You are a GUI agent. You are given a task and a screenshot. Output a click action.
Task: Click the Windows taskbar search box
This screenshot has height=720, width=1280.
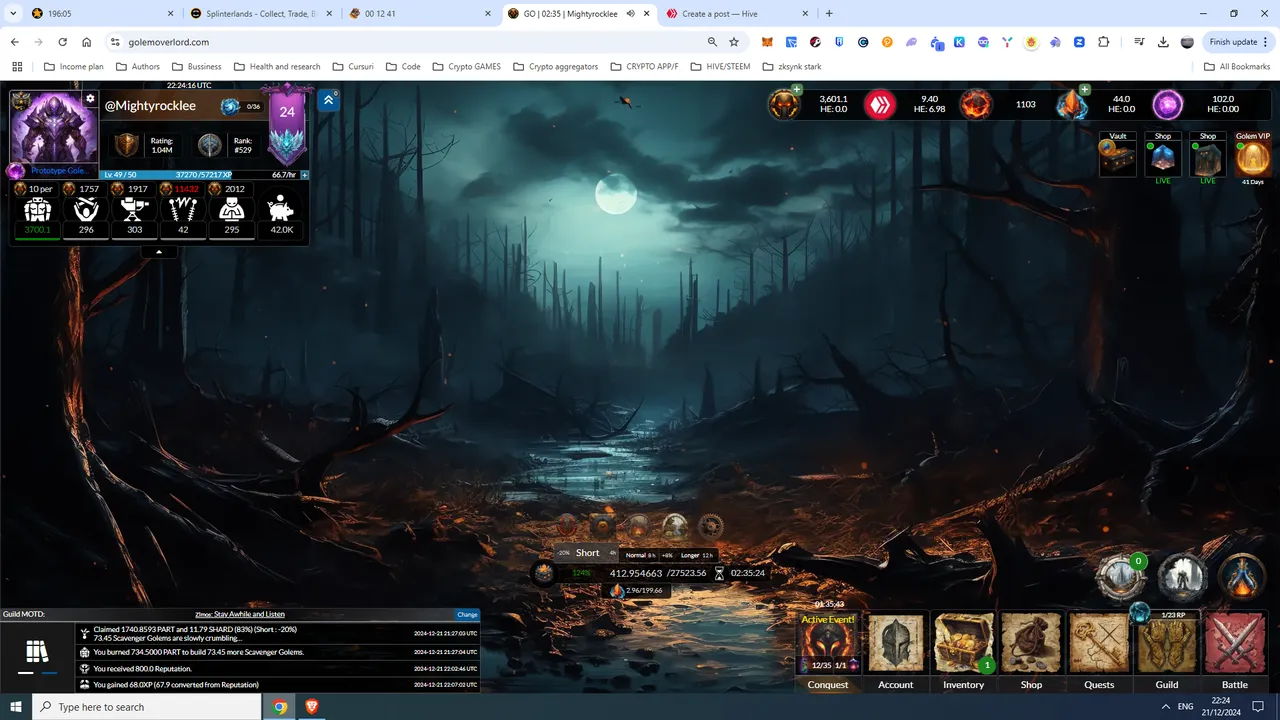click(x=148, y=707)
